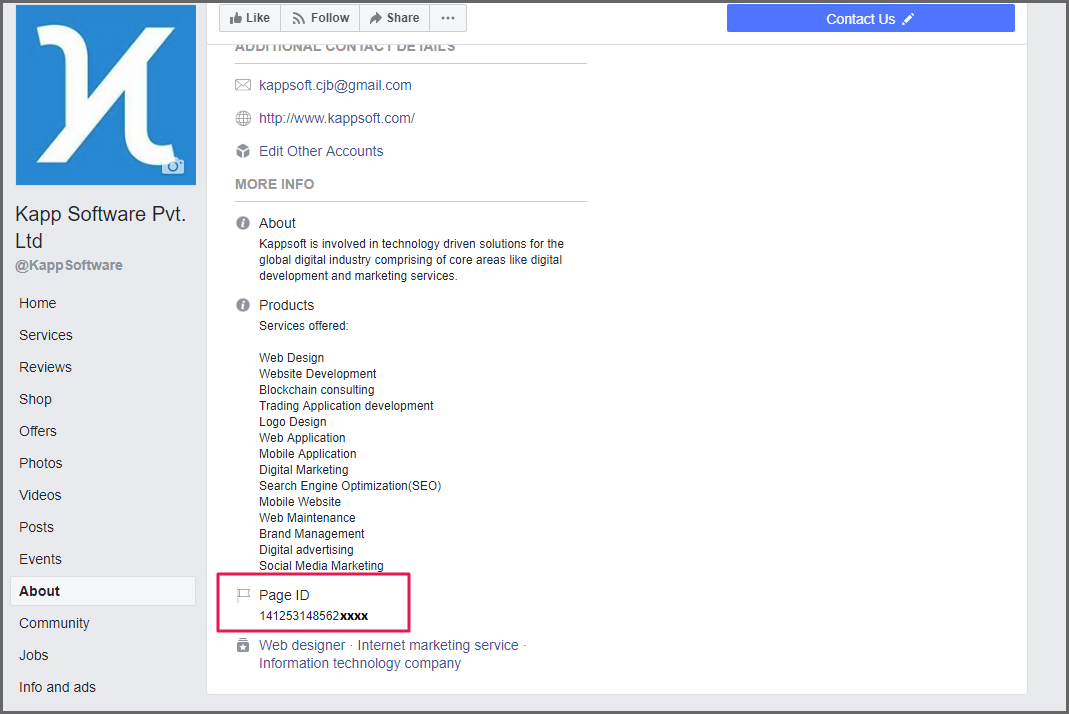Click the envelope email icon
The height and width of the screenshot is (714, 1069).
click(243, 85)
